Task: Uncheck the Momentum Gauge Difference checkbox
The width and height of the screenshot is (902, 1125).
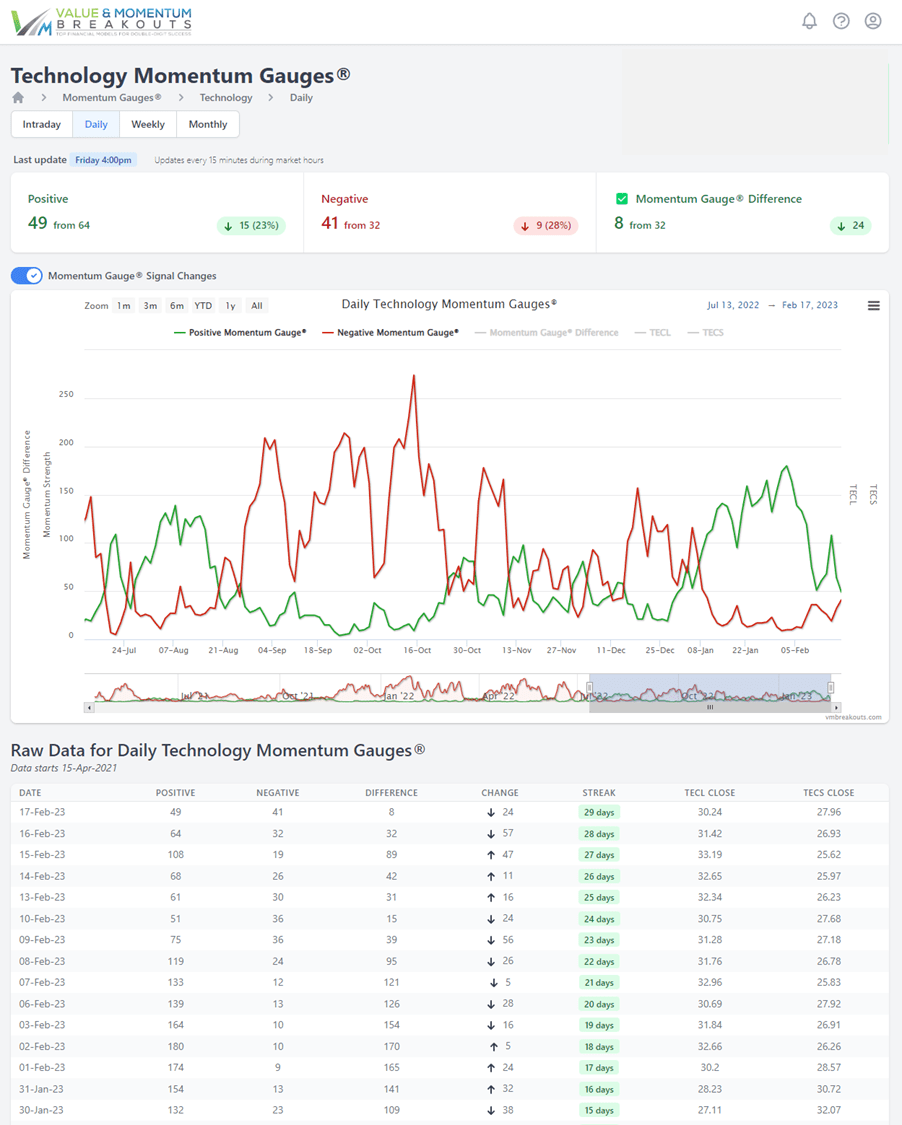Action: pyautogui.click(x=622, y=199)
